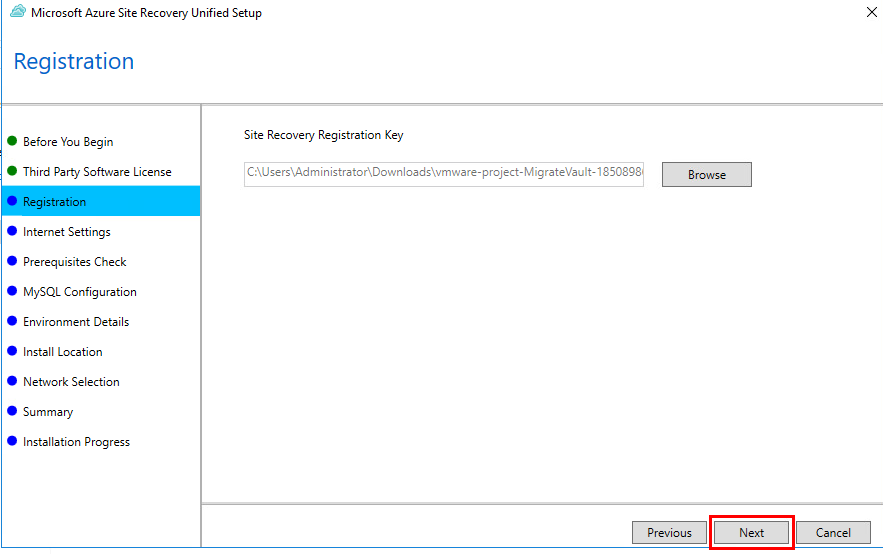Click the blue dot beside Network Selection

pyautogui.click(x=12, y=381)
